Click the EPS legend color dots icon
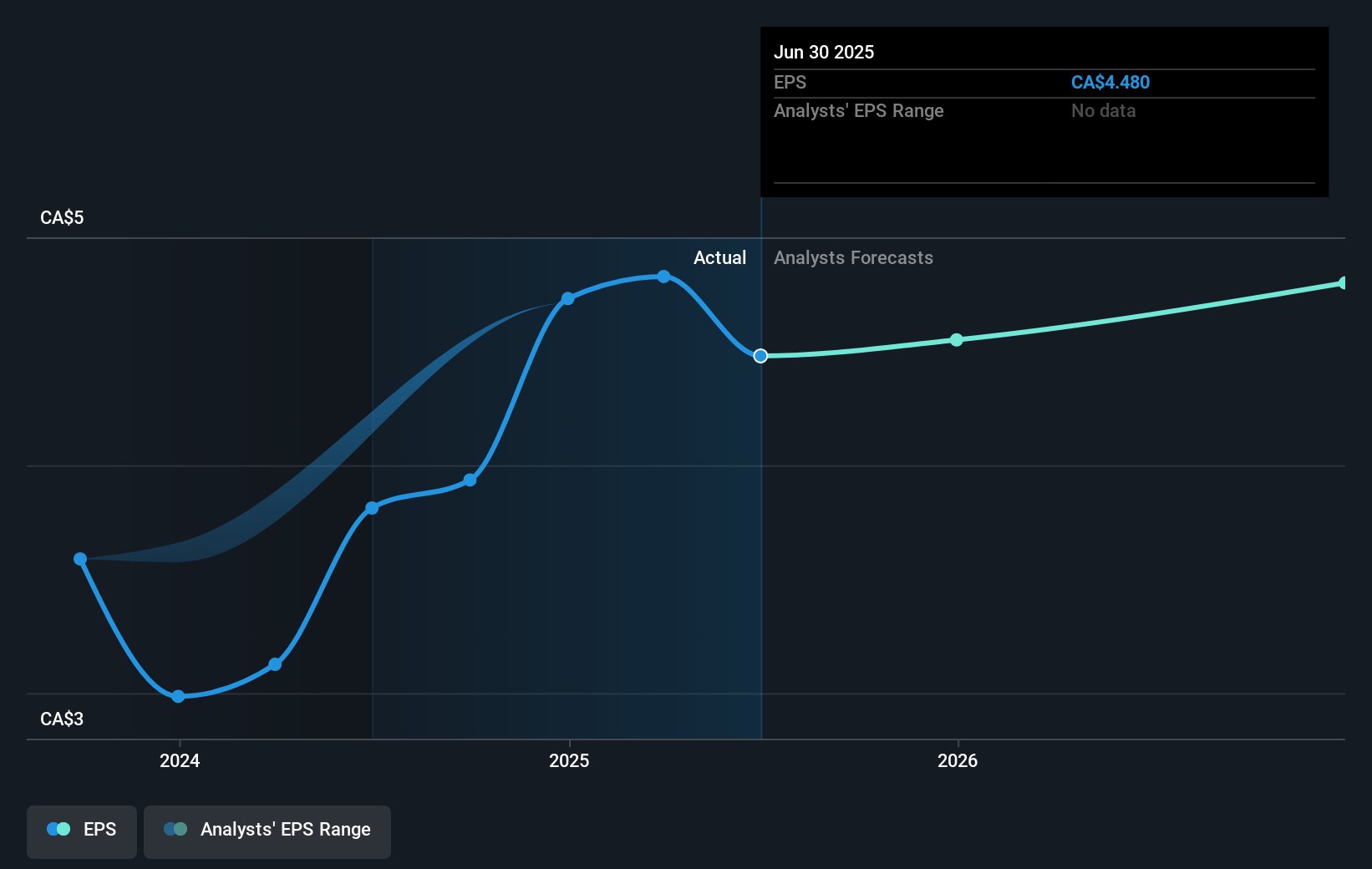This screenshot has width=1372, height=869. click(x=58, y=830)
